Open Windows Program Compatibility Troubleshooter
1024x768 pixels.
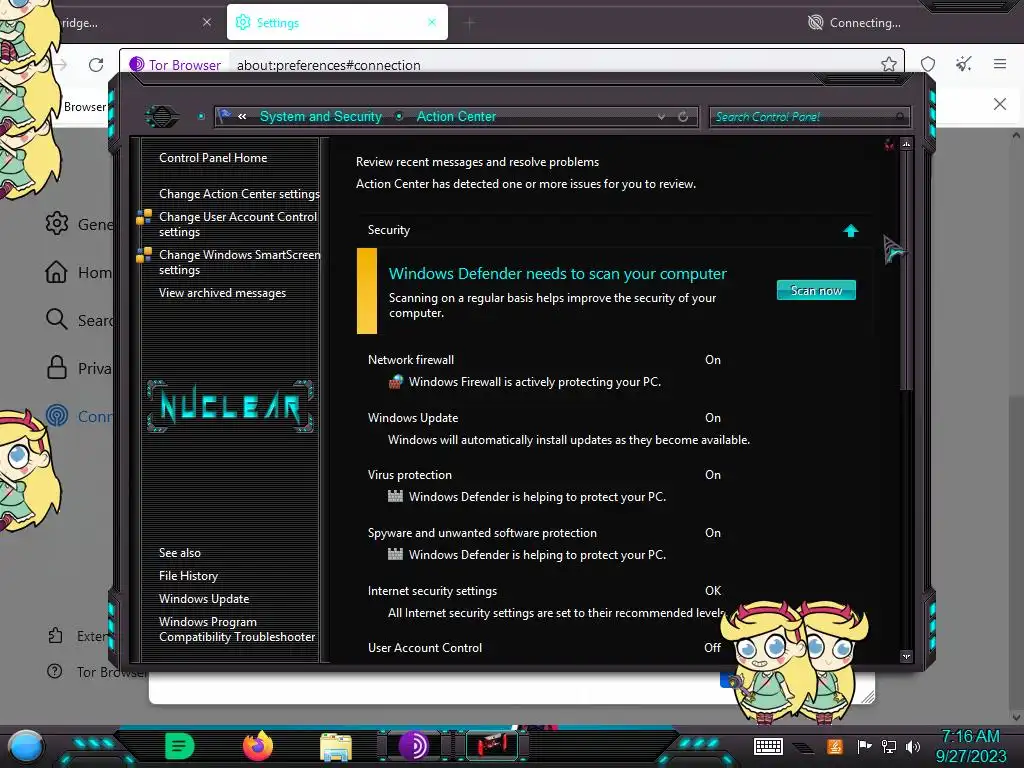point(236,629)
